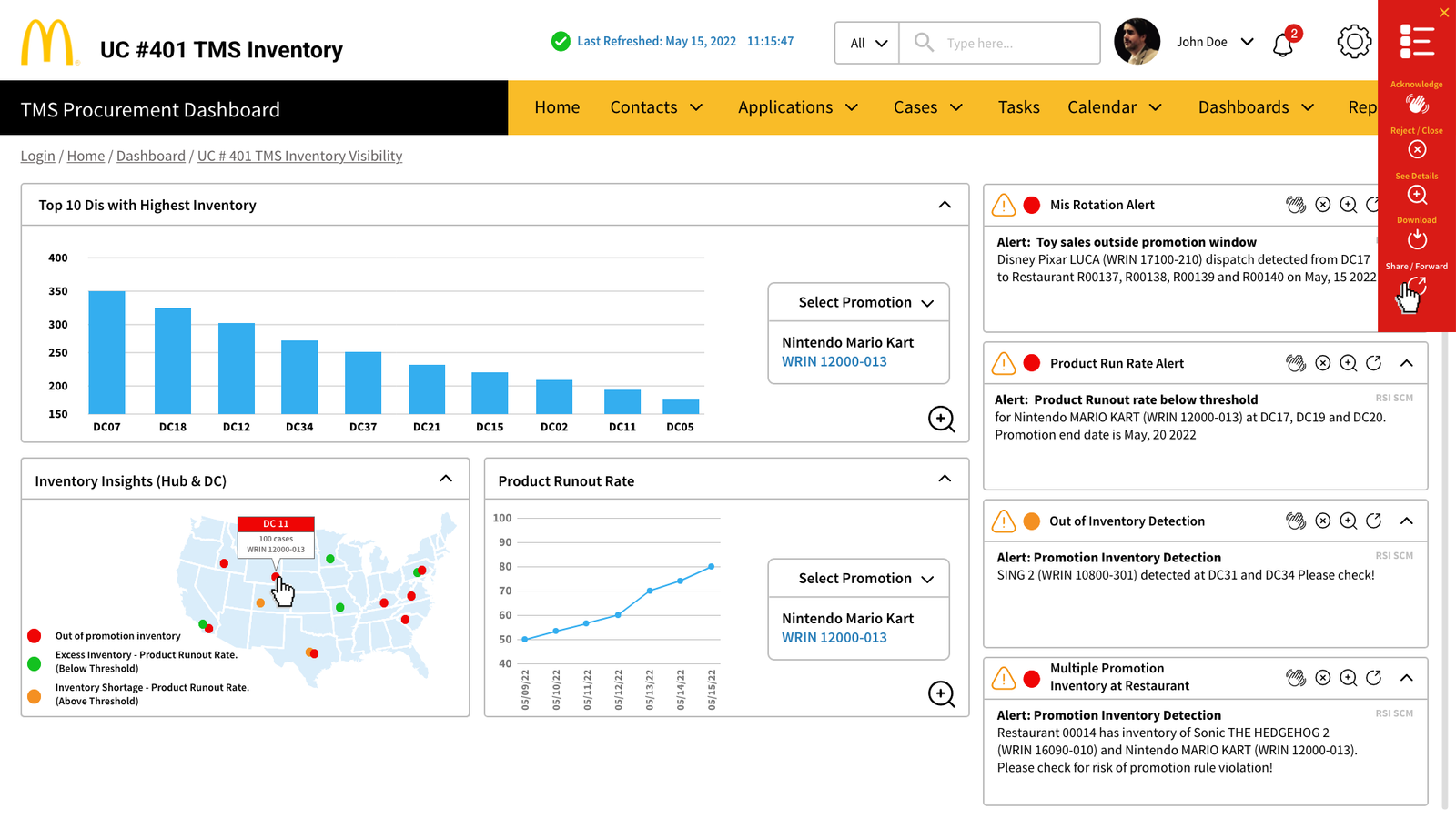1456x819 pixels.
Task: Collapse the Product Run Rate Alert card
Action: coord(1407,363)
